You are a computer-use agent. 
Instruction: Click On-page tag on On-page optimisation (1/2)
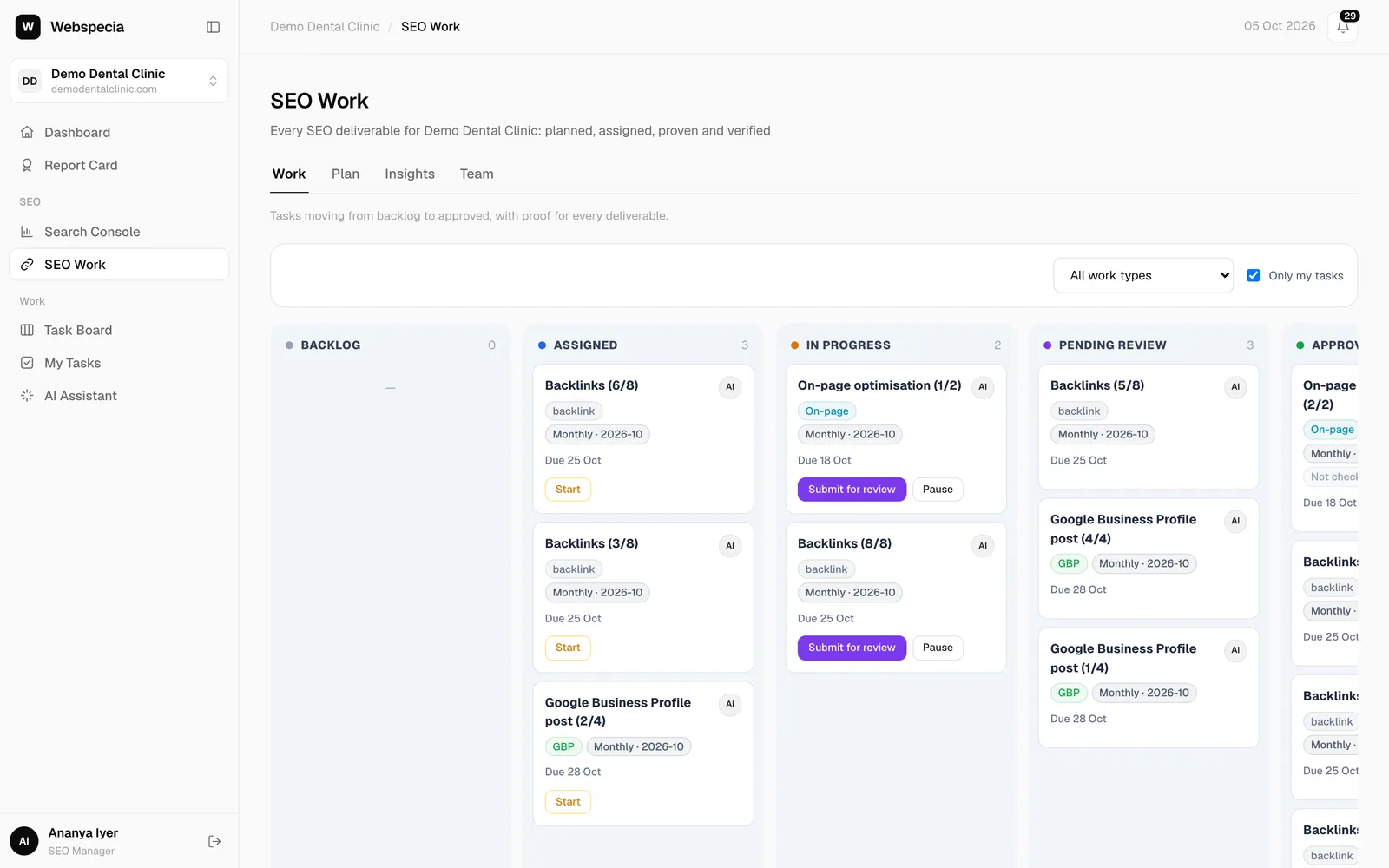click(826, 411)
